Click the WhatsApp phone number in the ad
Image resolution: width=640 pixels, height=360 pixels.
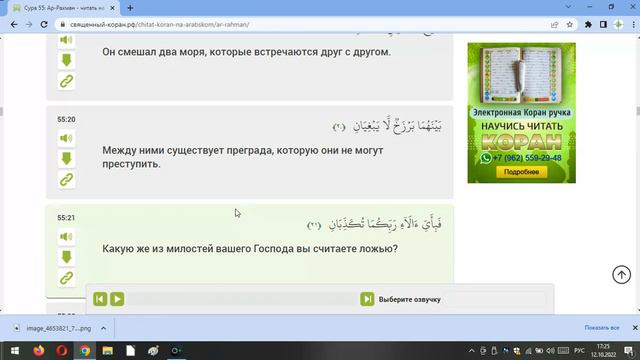point(527,158)
